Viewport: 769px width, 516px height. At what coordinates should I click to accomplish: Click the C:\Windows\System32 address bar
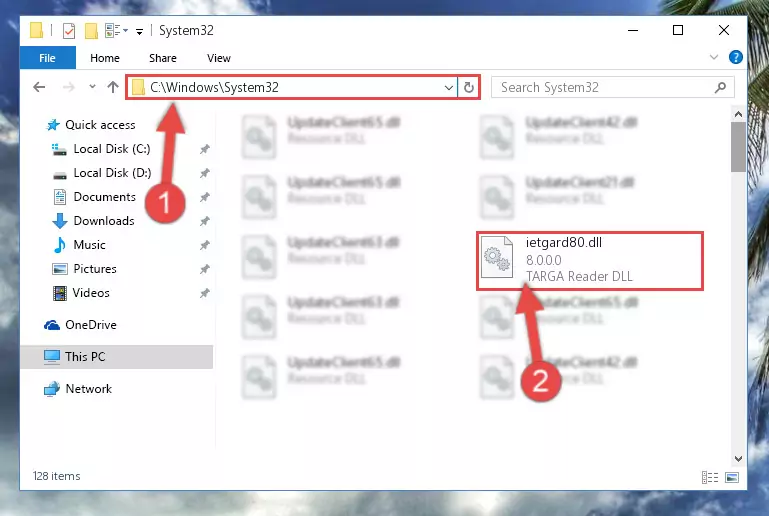click(x=292, y=87)
